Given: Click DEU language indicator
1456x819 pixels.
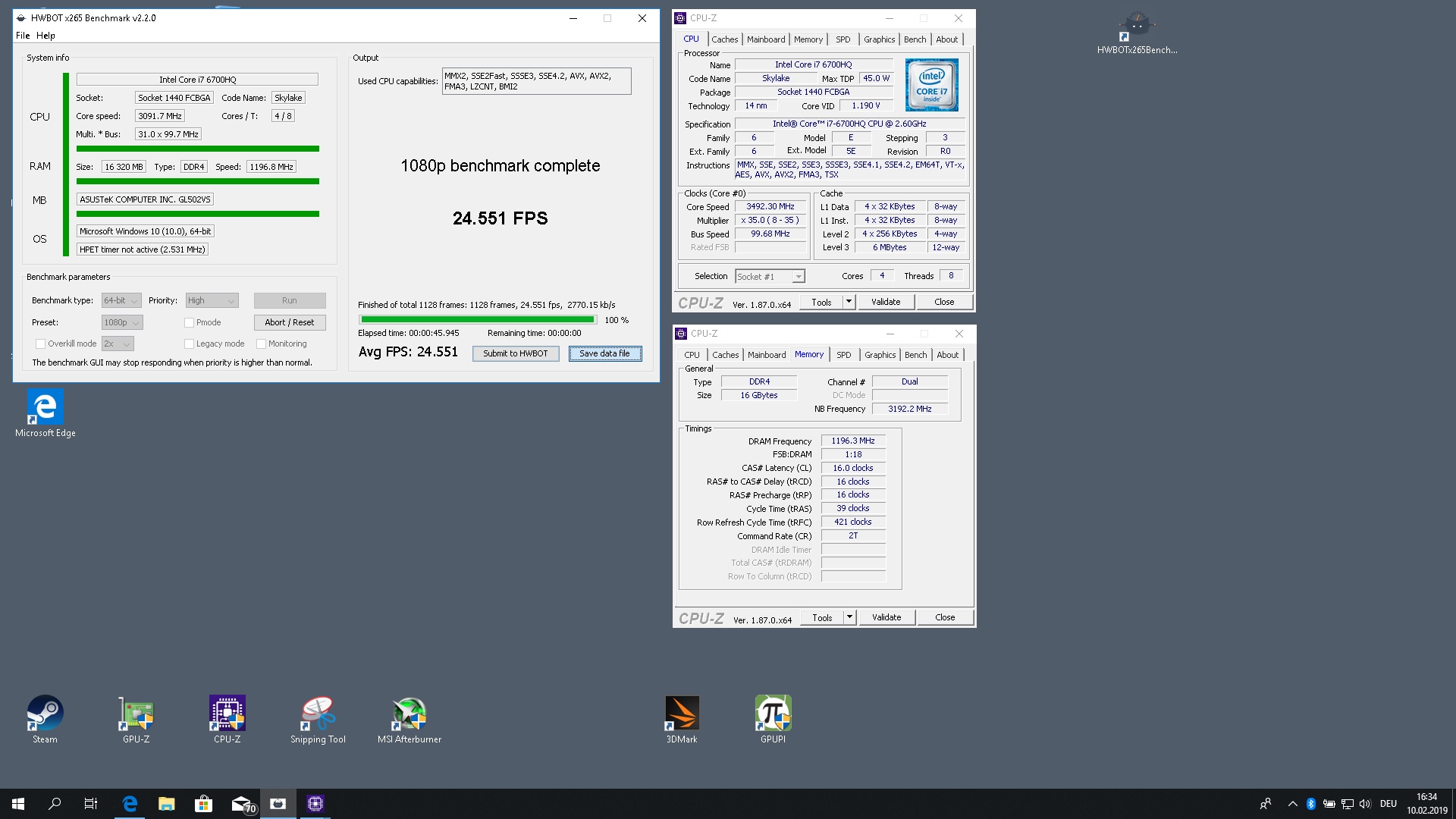Looking at the screenshot, I should point(1389,804).
